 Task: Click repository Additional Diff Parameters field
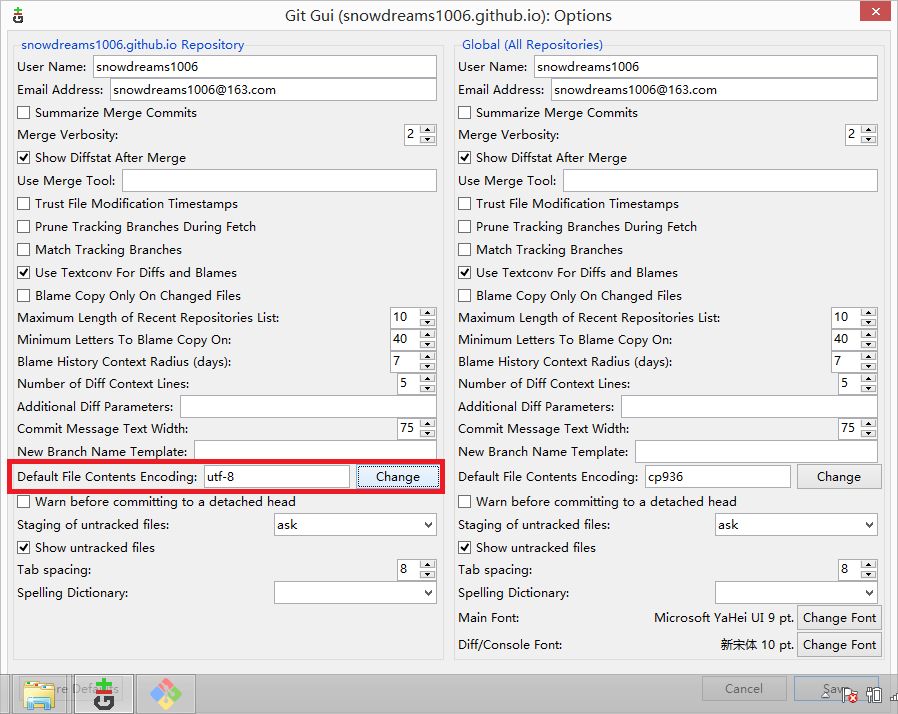coord(308,407)
